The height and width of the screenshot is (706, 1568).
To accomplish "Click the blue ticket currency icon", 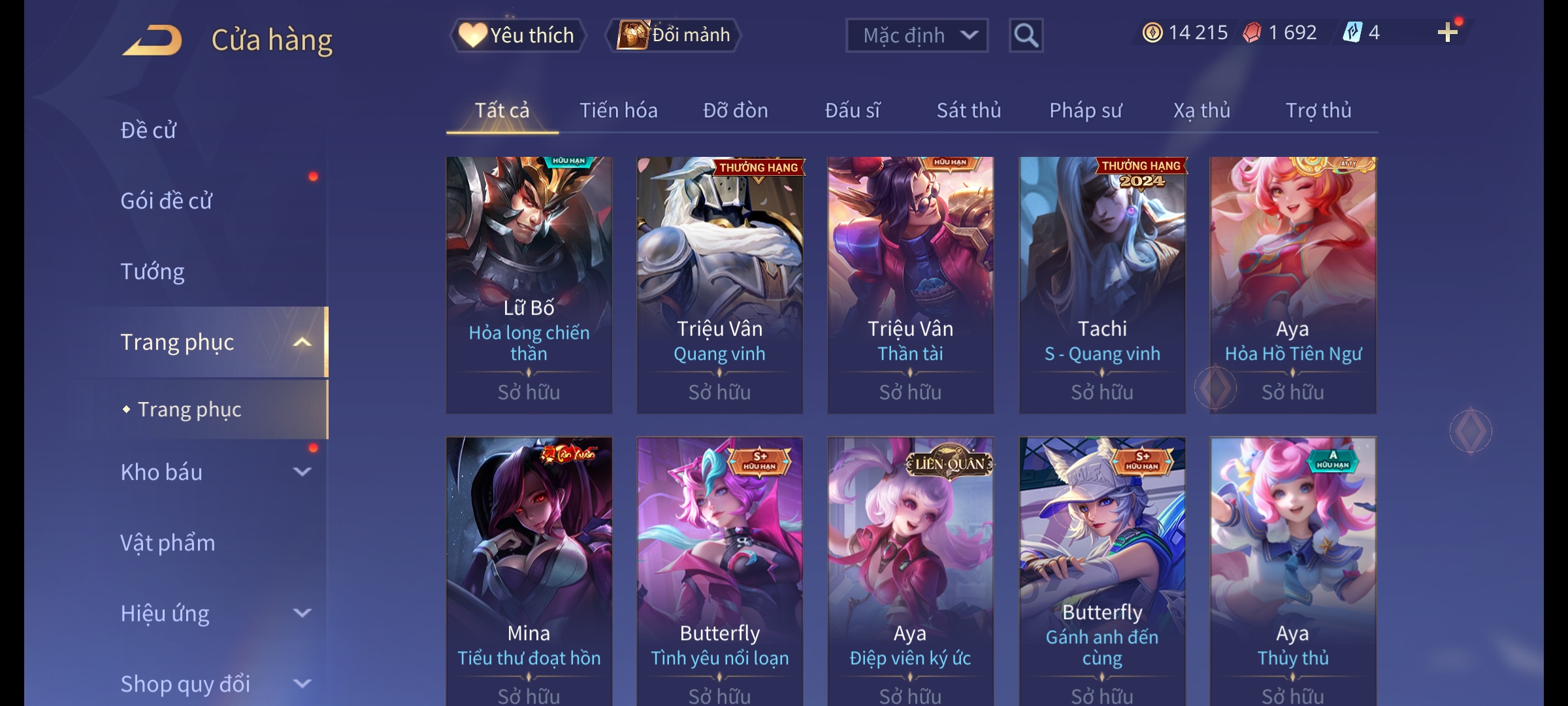I will coord(1352,33).
